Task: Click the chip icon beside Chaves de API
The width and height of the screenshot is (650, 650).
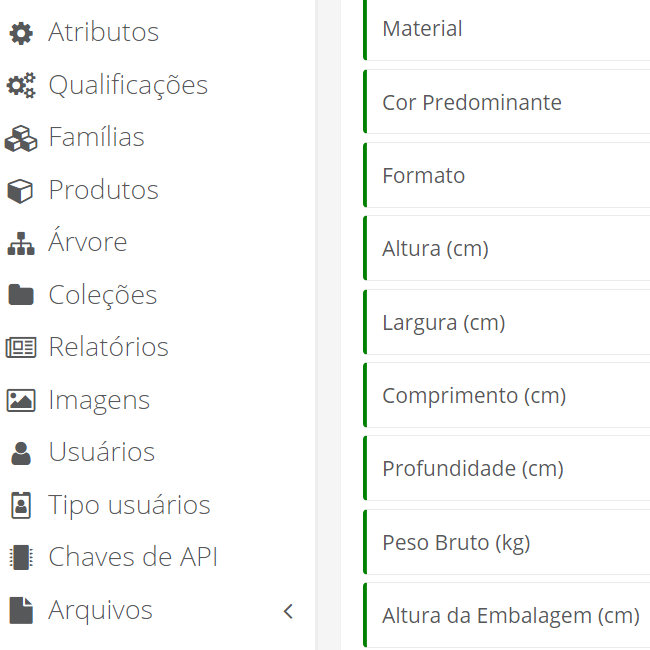Action: coord(20,558)
